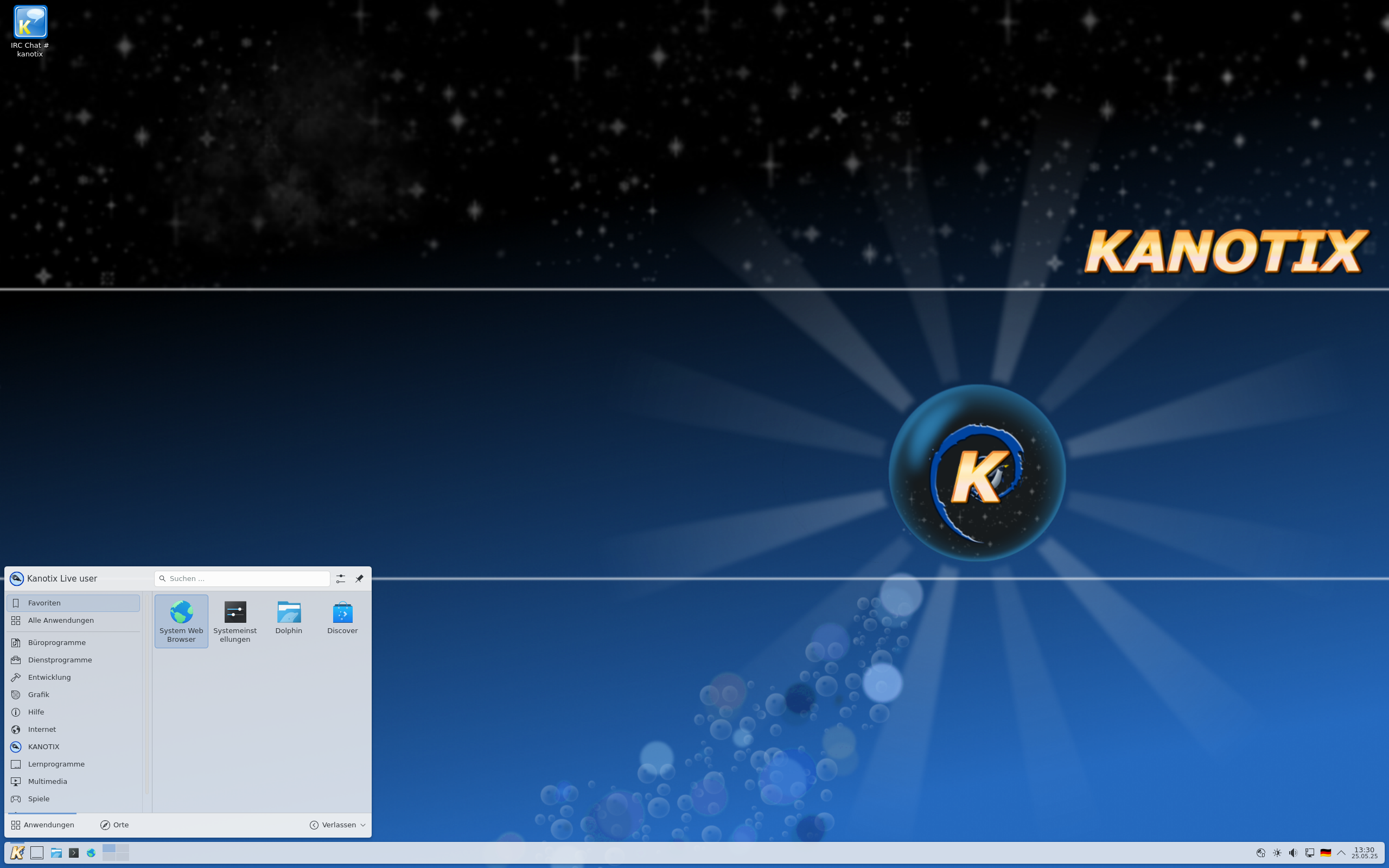The height and width of the screenshot is (868, 1389).
Task: Switch to the fourth virtual desktop in pager
Action: 122,857
